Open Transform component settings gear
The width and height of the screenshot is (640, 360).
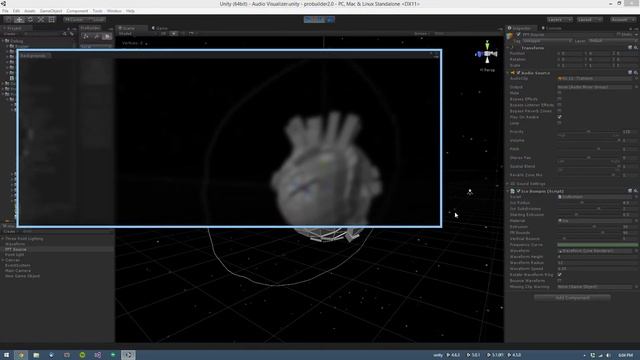click(x=636, y=48)
